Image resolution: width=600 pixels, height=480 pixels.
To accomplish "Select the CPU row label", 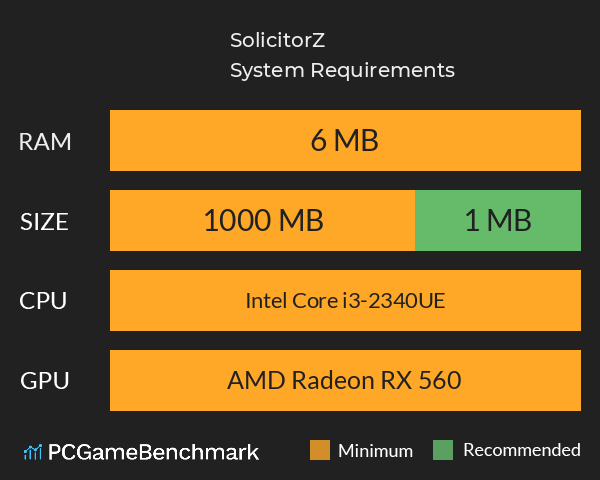I will 45,300.
